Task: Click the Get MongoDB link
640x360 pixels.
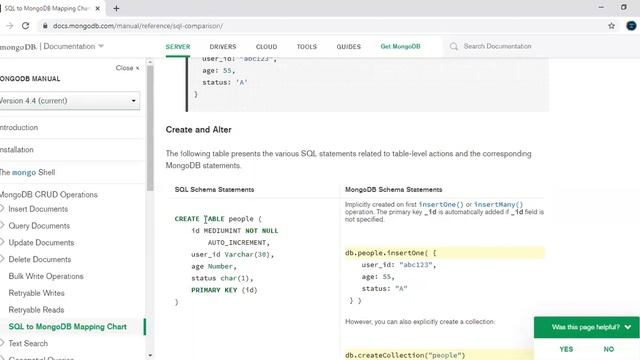Action: tap(400, 47)
